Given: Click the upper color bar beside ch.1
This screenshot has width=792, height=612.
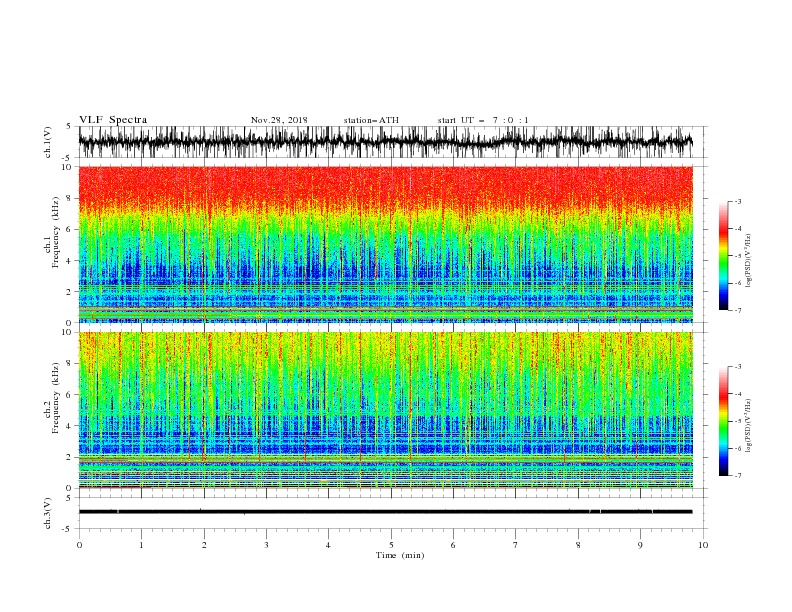Looking at the screenshot, I should click(x=724, y=256).
